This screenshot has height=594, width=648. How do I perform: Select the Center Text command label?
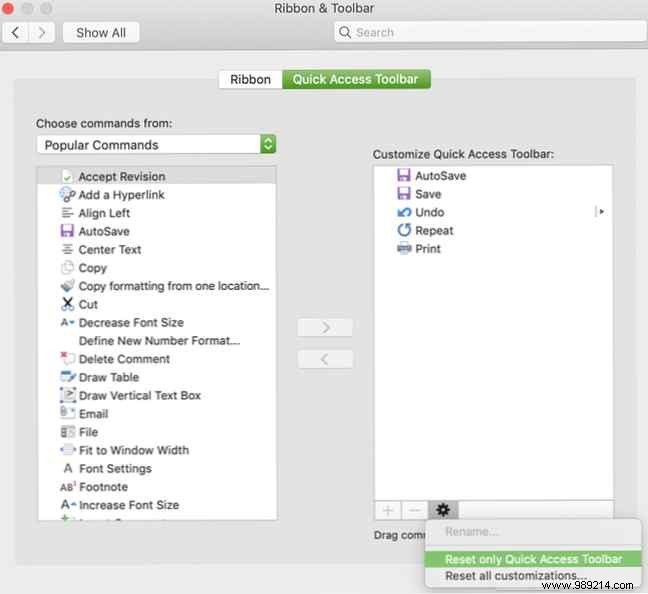pos(110,250)
